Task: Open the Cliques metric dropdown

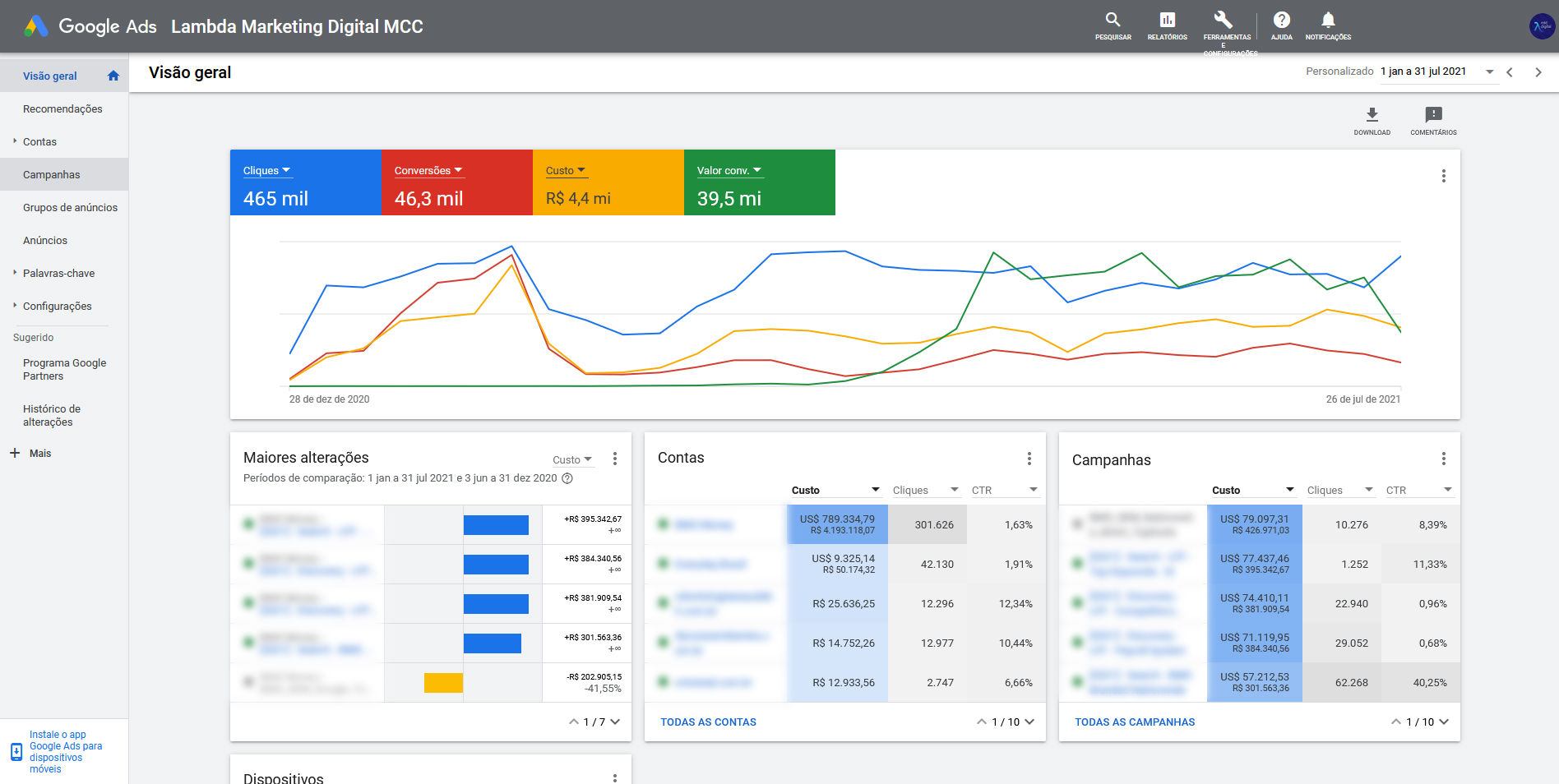Action: pos(267,170)
